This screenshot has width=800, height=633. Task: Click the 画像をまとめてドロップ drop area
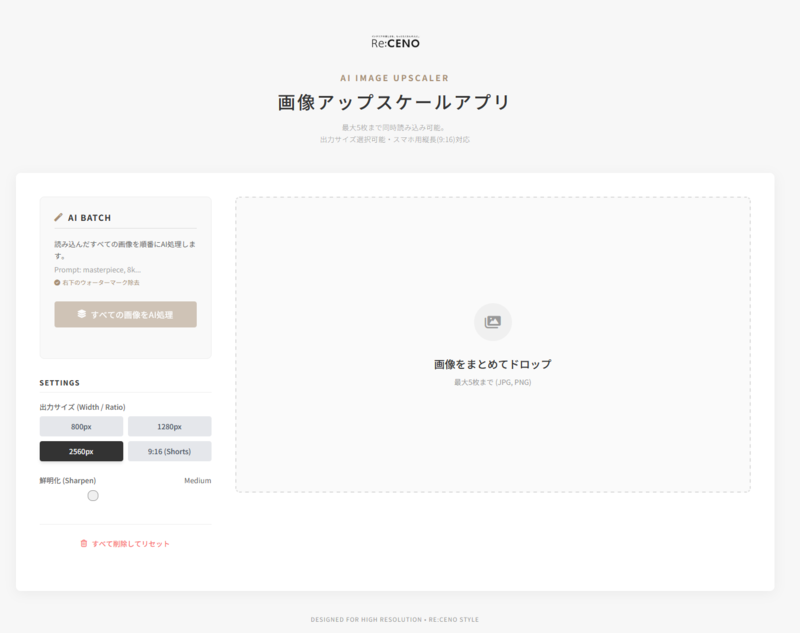coord(493,344)
